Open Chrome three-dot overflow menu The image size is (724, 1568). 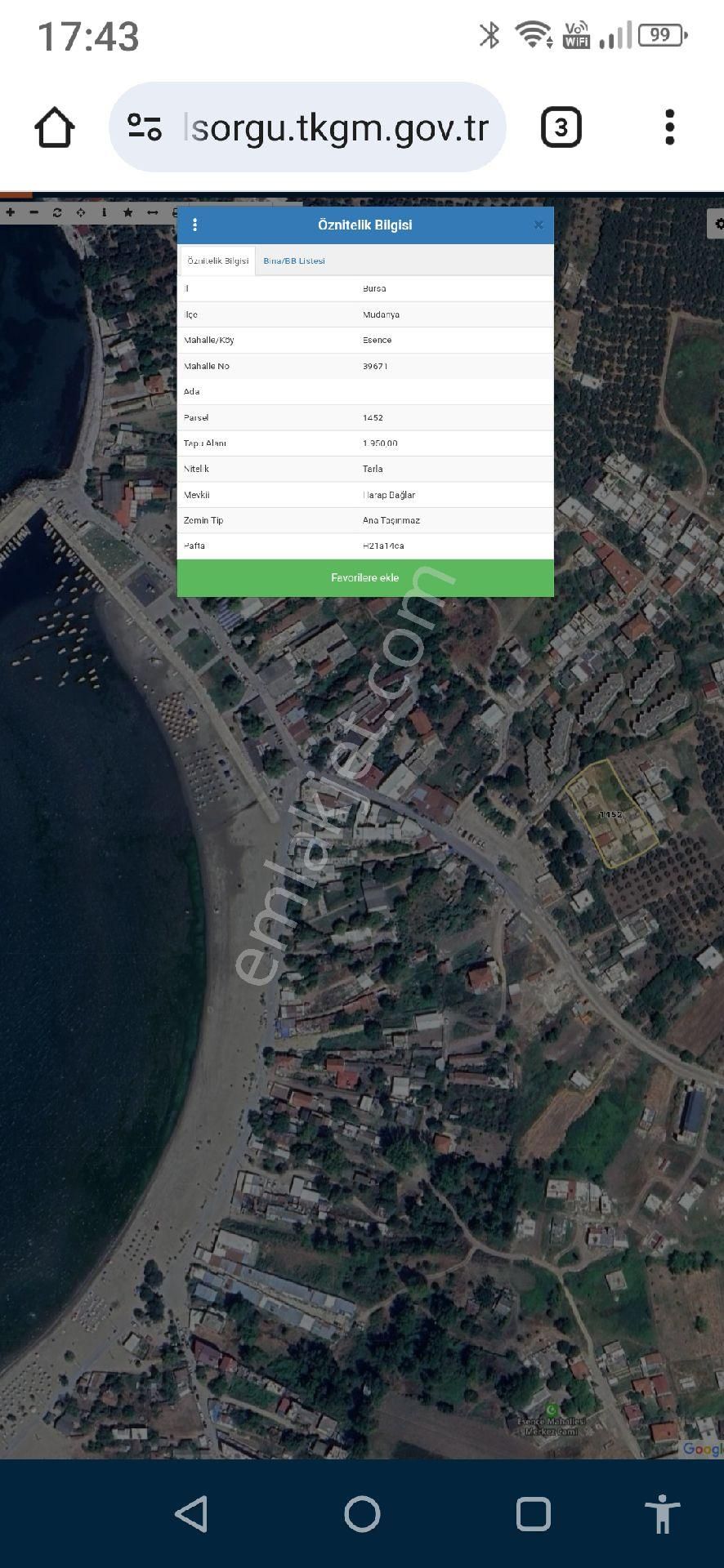670,127
